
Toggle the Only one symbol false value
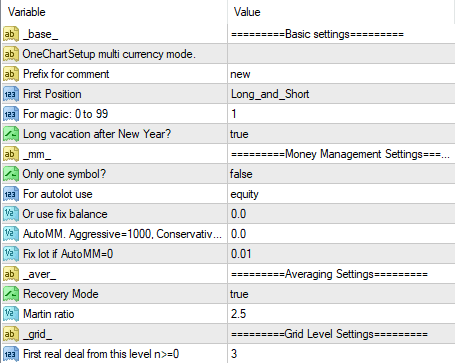[341, 174]
